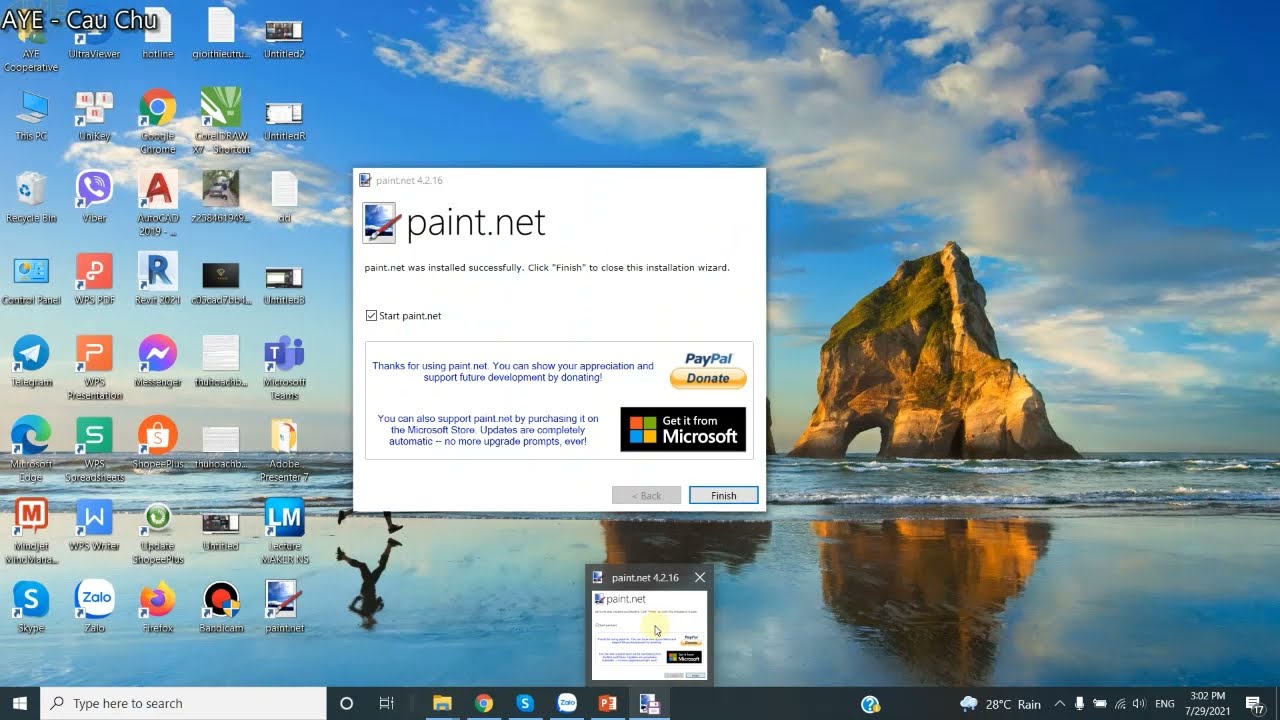Click the grayed-out Back button
The height and width of the screenshot is (720, 1280).
[646, 495]
